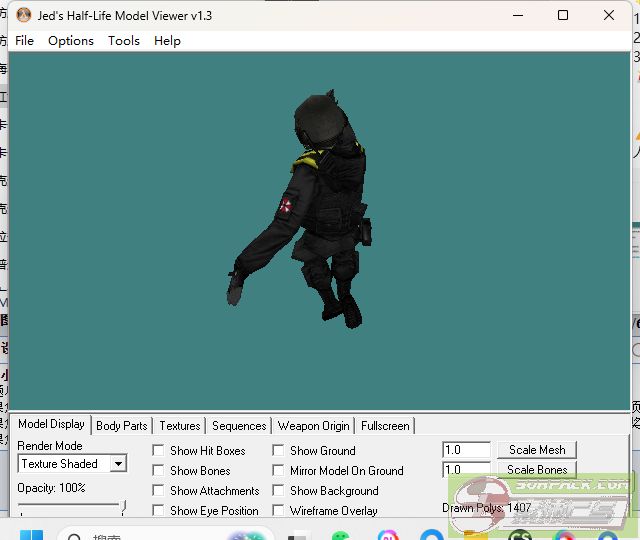Click the Opacity slider handle
640x540 pixels.
(x=124, y=507)
